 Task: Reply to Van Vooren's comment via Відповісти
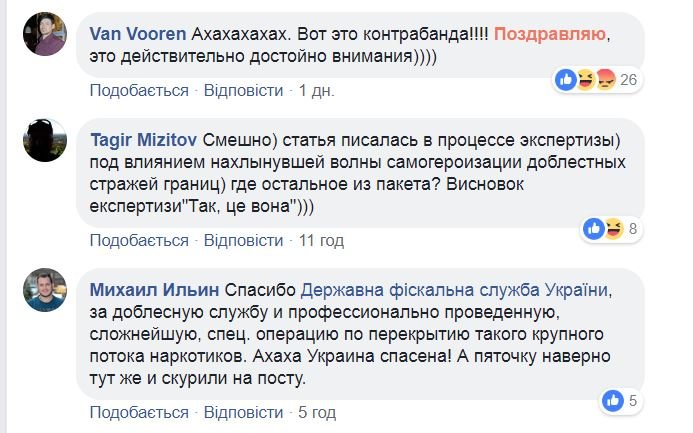(243, 90)
